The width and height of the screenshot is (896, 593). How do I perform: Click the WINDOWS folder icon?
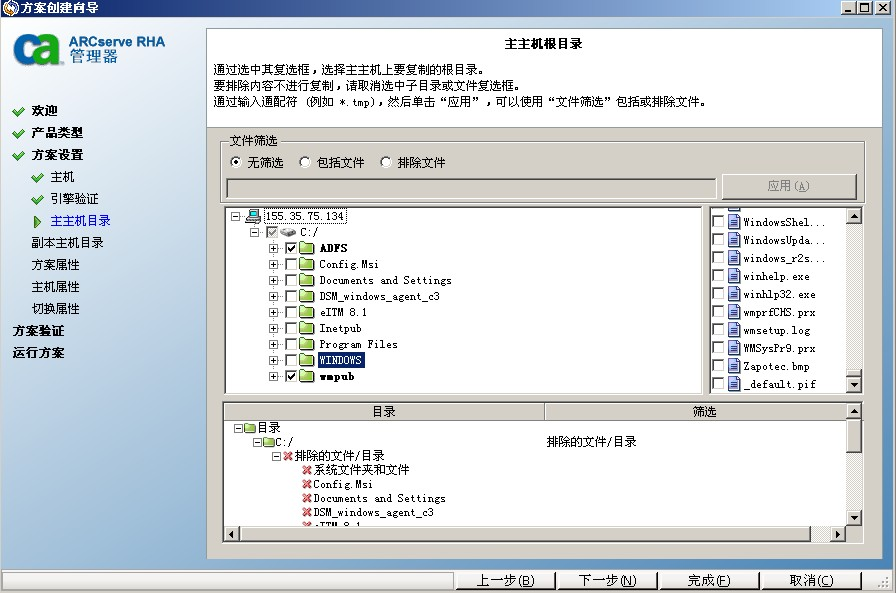(307, 360)
